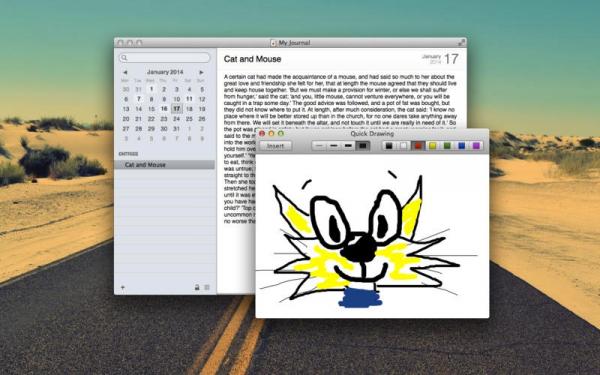
Task: Enter fullscreen via My Journal title bar arrows
Action: pyautogui.click(x=461, y=42)
